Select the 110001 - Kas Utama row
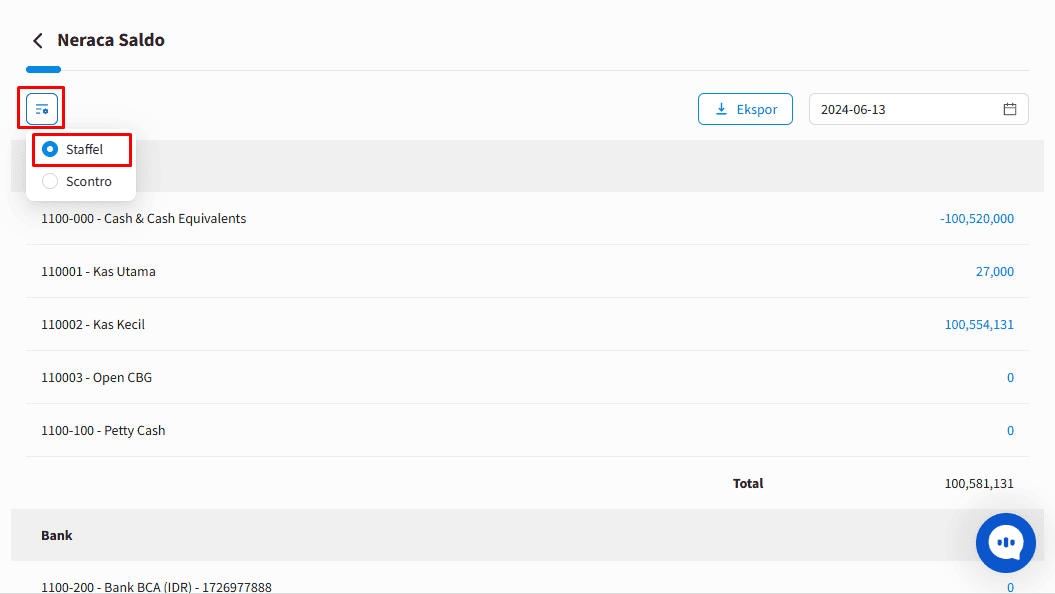 [528, 272]
